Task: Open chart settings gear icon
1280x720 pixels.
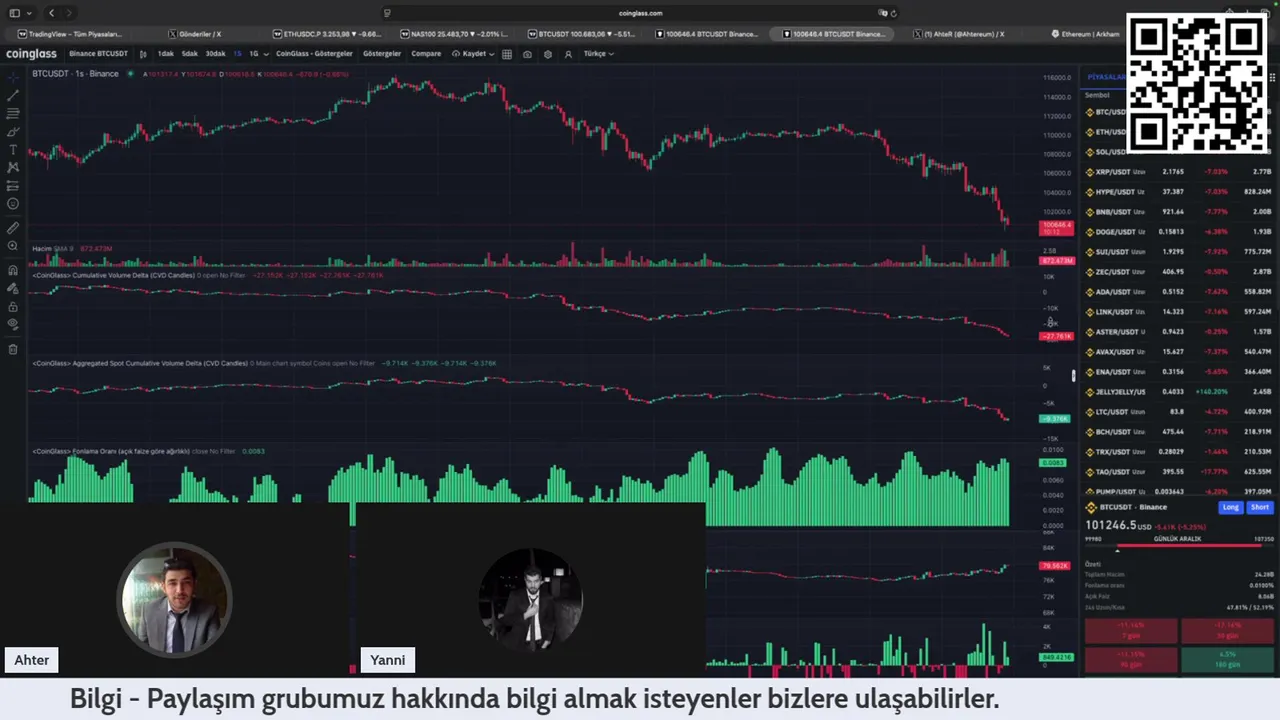Action: (x=547, y=54)
